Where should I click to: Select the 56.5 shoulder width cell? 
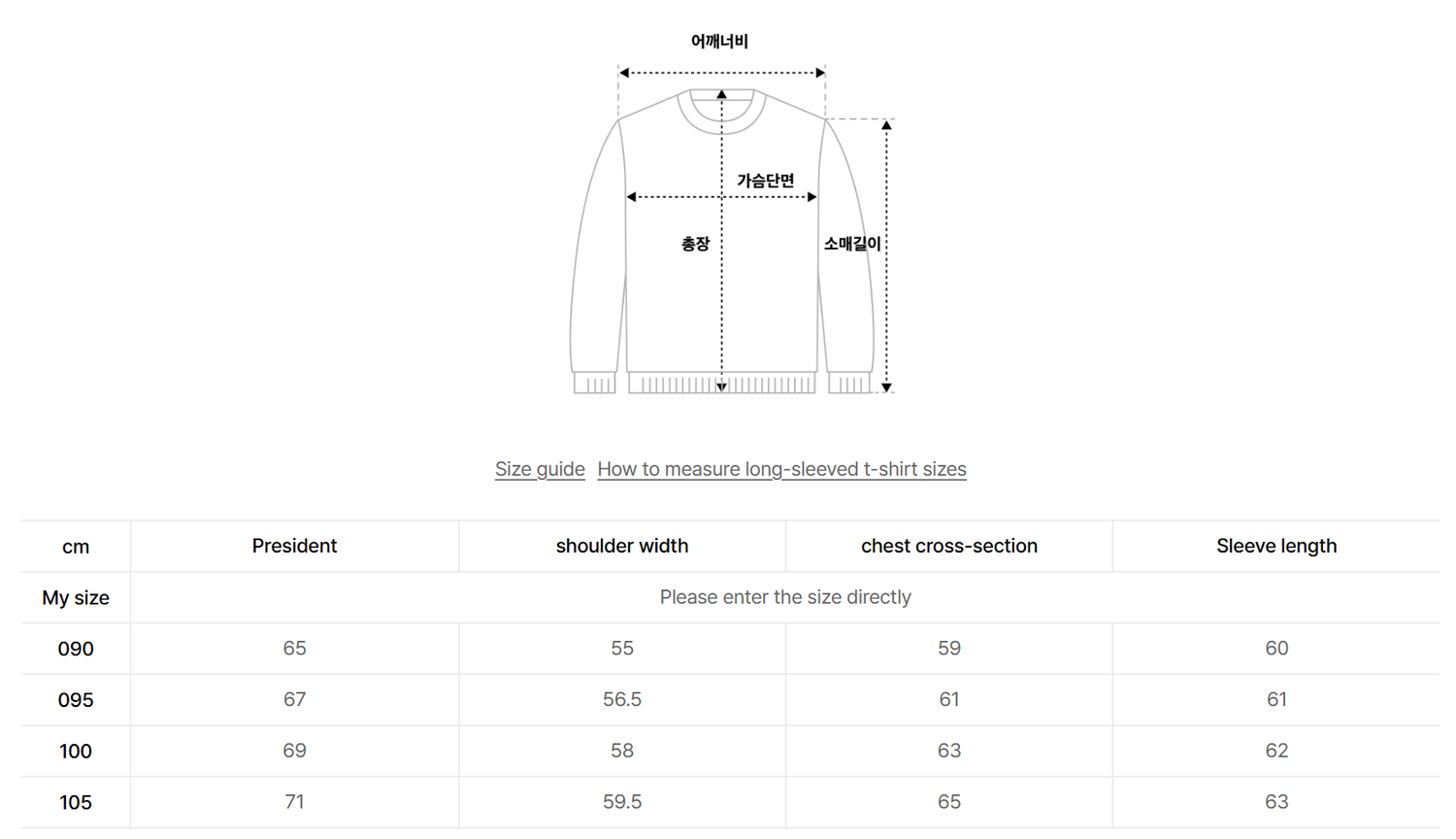[x=622, y=699]
